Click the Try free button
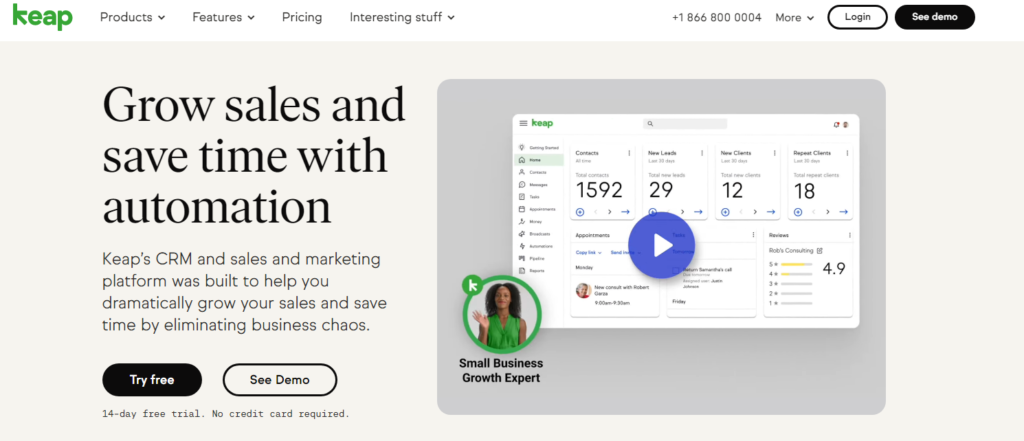1024x441 pixels. [x=152, y=380]
